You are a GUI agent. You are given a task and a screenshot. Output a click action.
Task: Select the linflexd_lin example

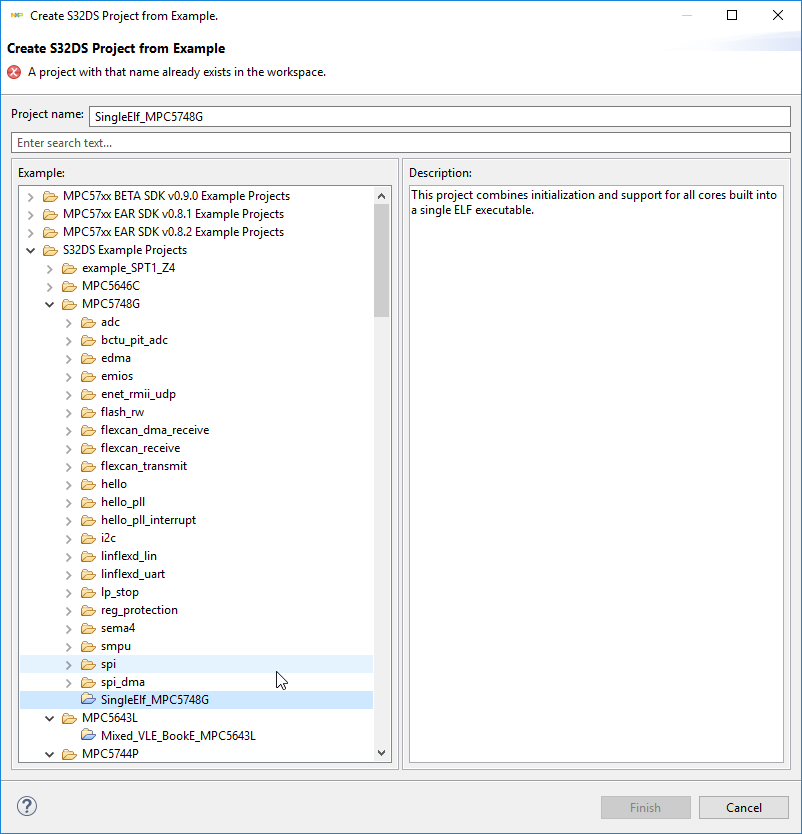click(129, 556)
